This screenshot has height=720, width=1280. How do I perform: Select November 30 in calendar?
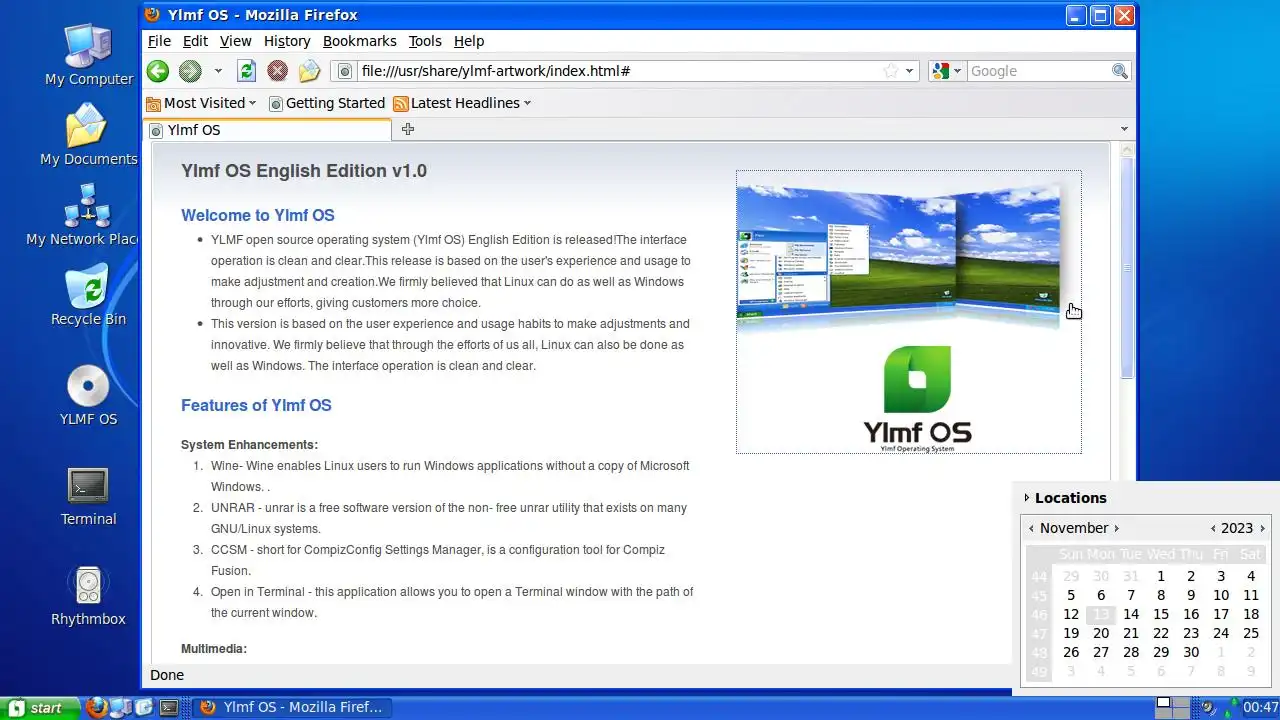click(1191, 652)
